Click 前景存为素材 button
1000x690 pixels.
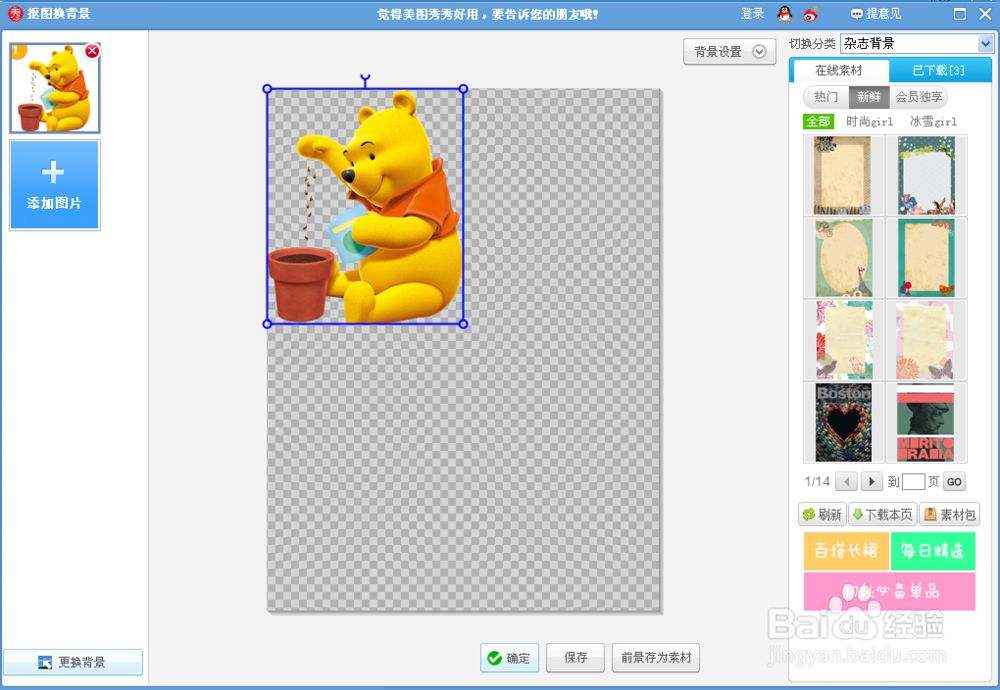[x=656, y=657]
